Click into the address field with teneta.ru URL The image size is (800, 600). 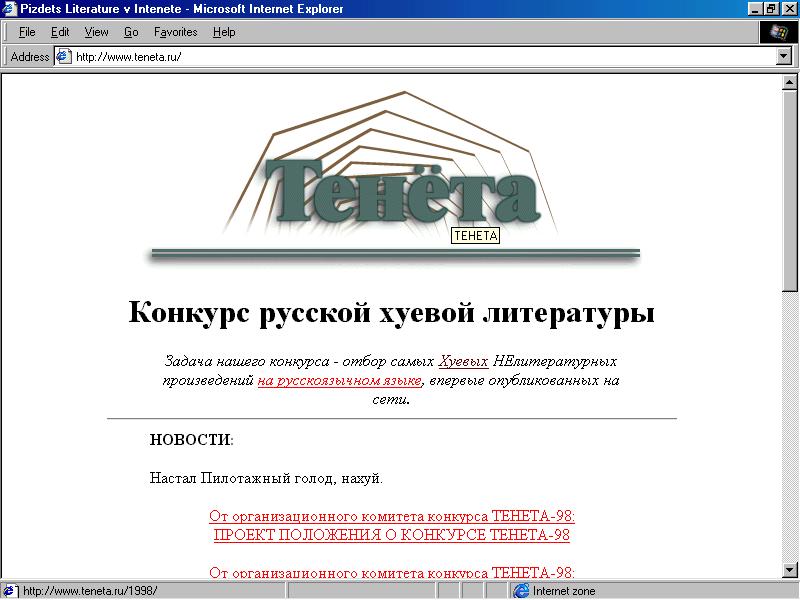pos(423,56)
